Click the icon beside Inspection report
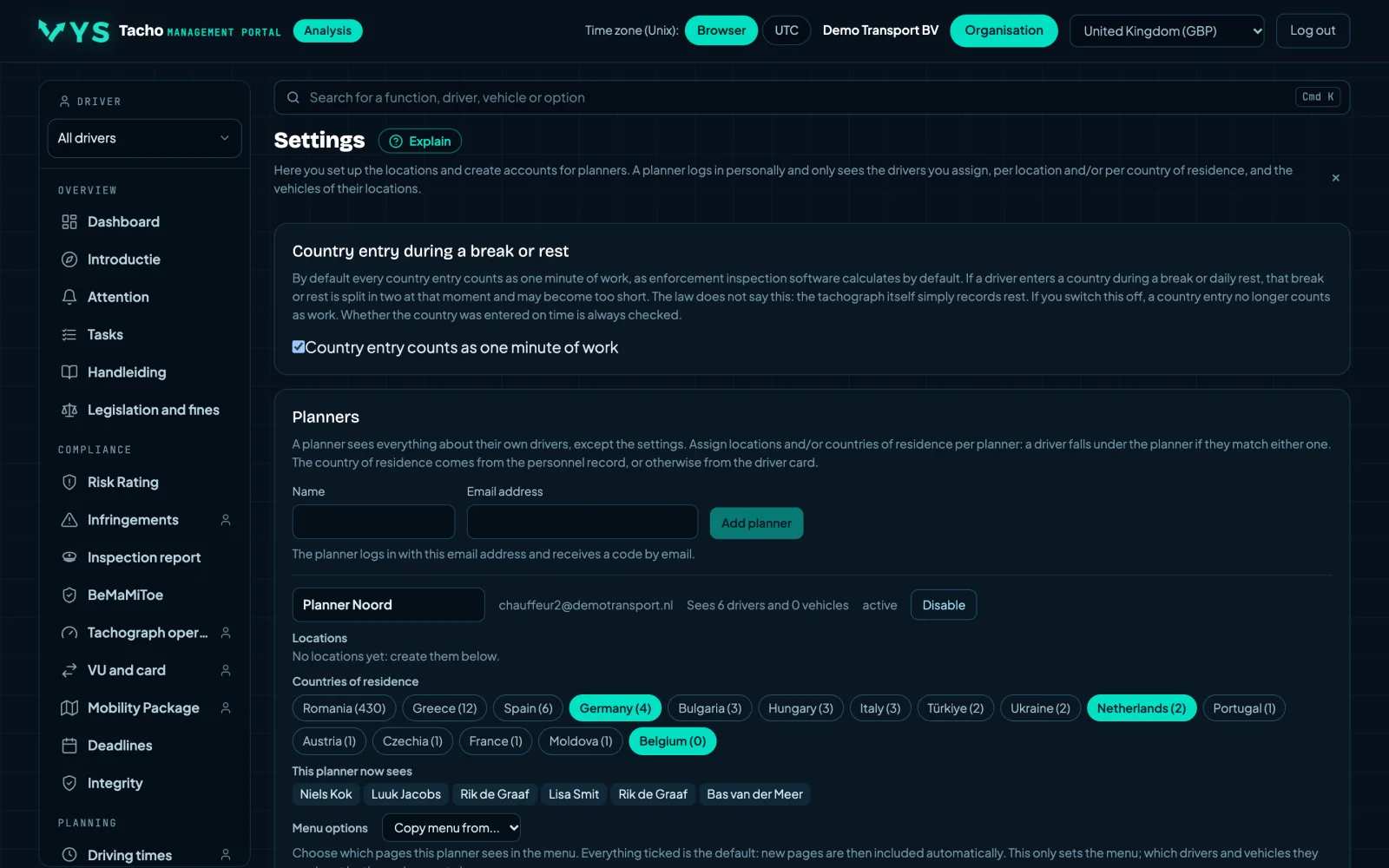 pos(69,557)
